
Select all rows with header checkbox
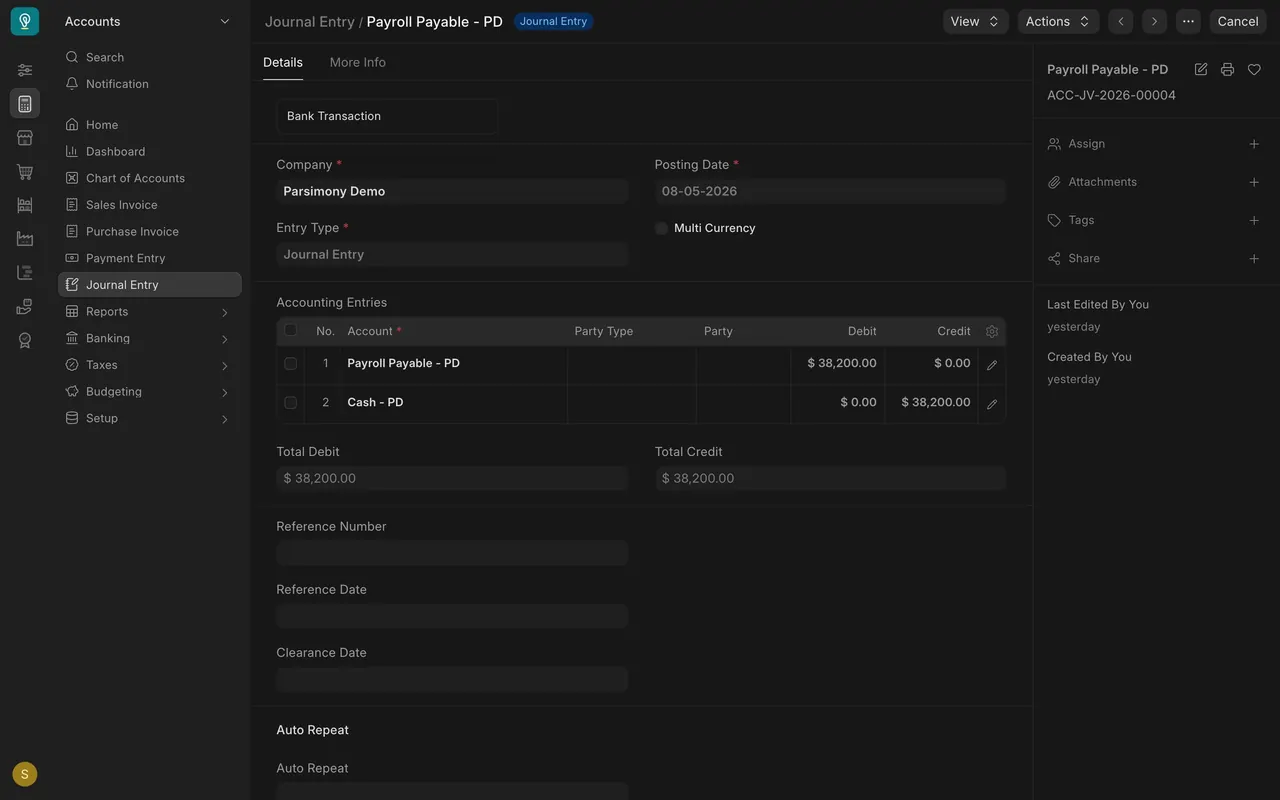pyautogui.click(x=290, y=330)
